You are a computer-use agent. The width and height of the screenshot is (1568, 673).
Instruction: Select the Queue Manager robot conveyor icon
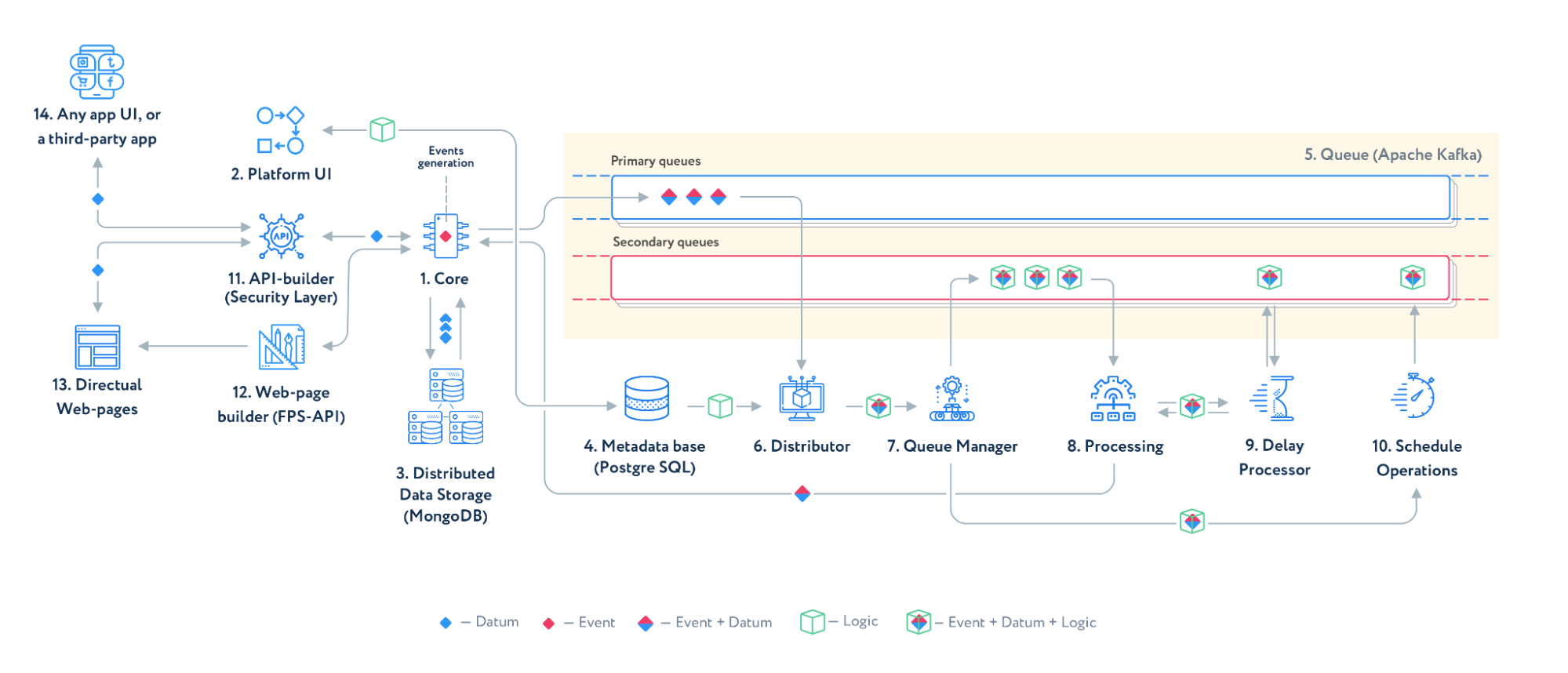[952, 398]
